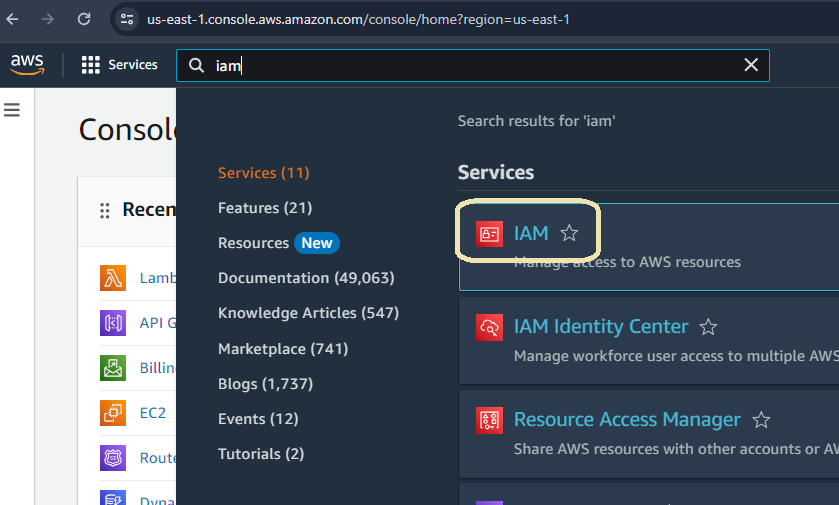Image resolution: width=839 pixels, height=505 pixels.
Task: Focus the search field containing 'iam'
Action: [x=472, y=65]
